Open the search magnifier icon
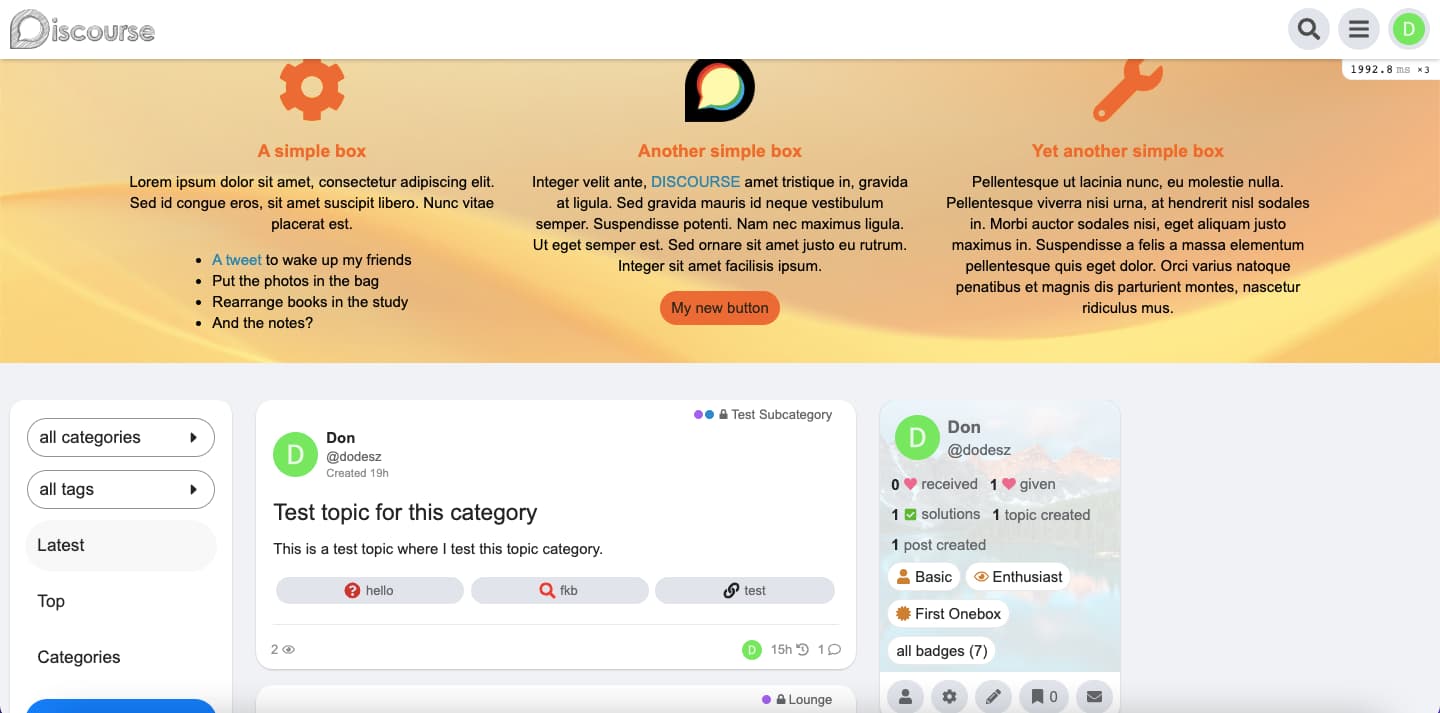 1309,29
